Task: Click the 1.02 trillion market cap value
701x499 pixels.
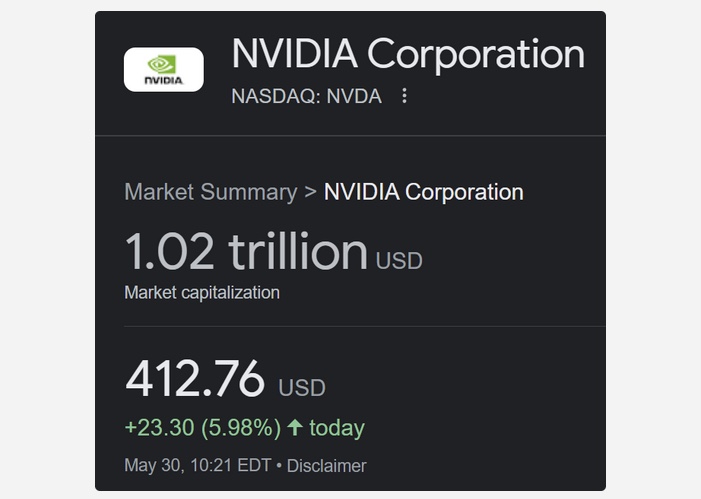Action: 246,251
